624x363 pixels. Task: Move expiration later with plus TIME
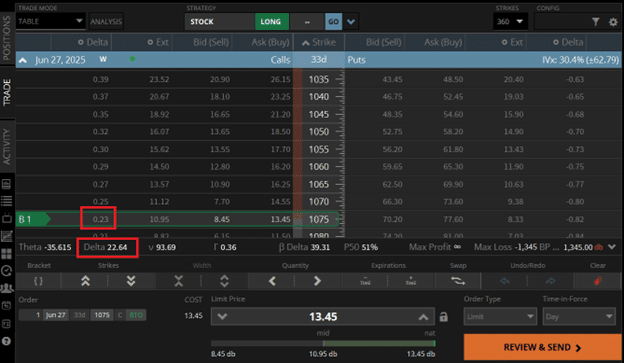point(411,281)
